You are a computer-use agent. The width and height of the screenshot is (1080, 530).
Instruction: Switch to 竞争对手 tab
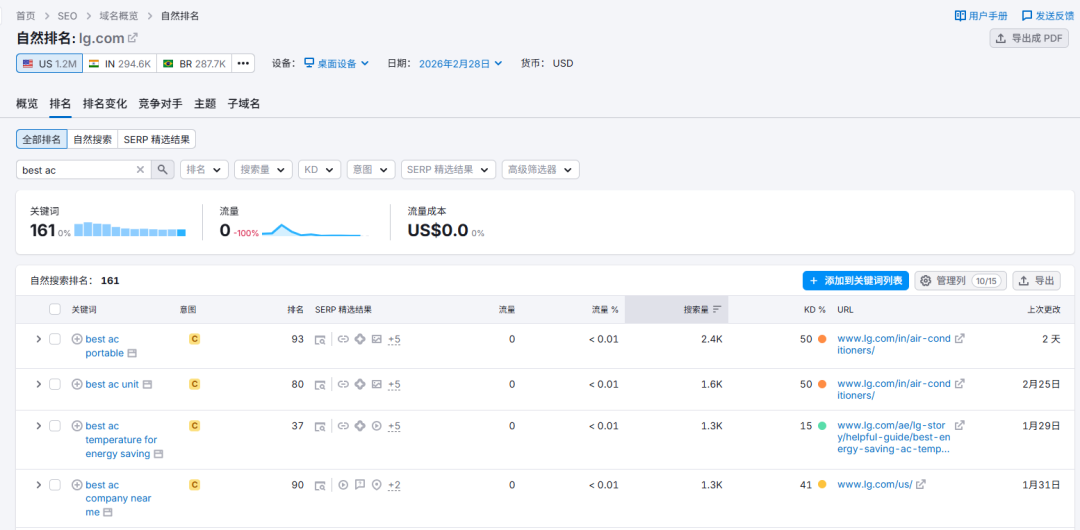click(x=160, y=104)
